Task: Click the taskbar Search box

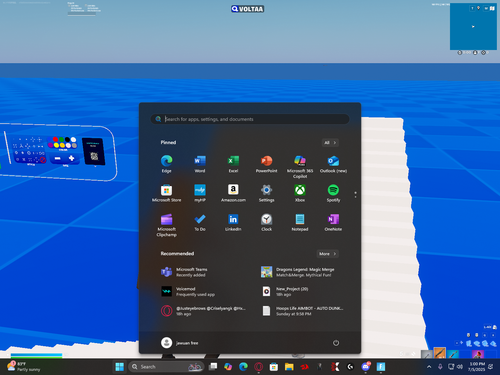Action: pos(166,367)
